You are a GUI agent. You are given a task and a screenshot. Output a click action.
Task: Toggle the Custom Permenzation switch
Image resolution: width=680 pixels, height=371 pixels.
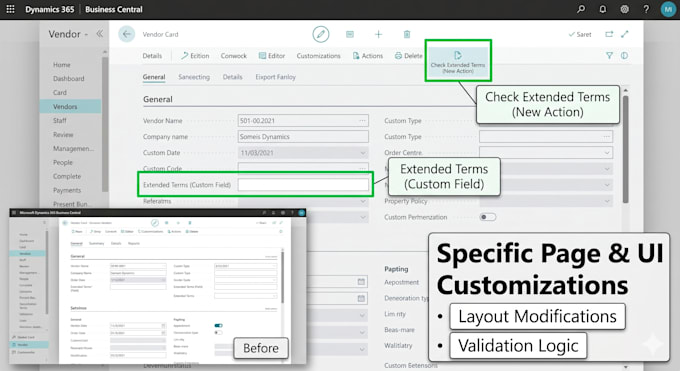click(488, 217)
